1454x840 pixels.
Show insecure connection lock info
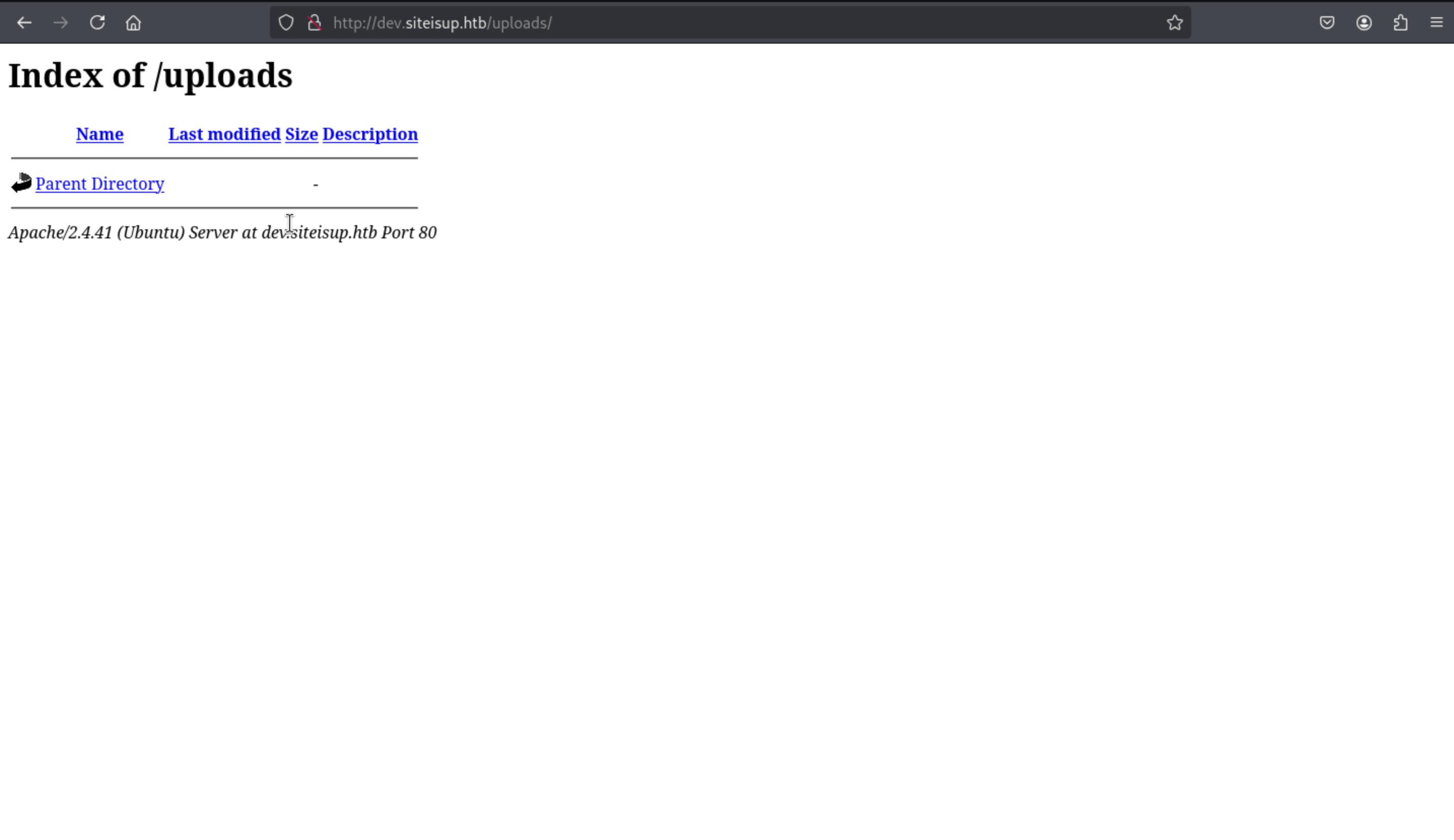[x=315, y=23]
